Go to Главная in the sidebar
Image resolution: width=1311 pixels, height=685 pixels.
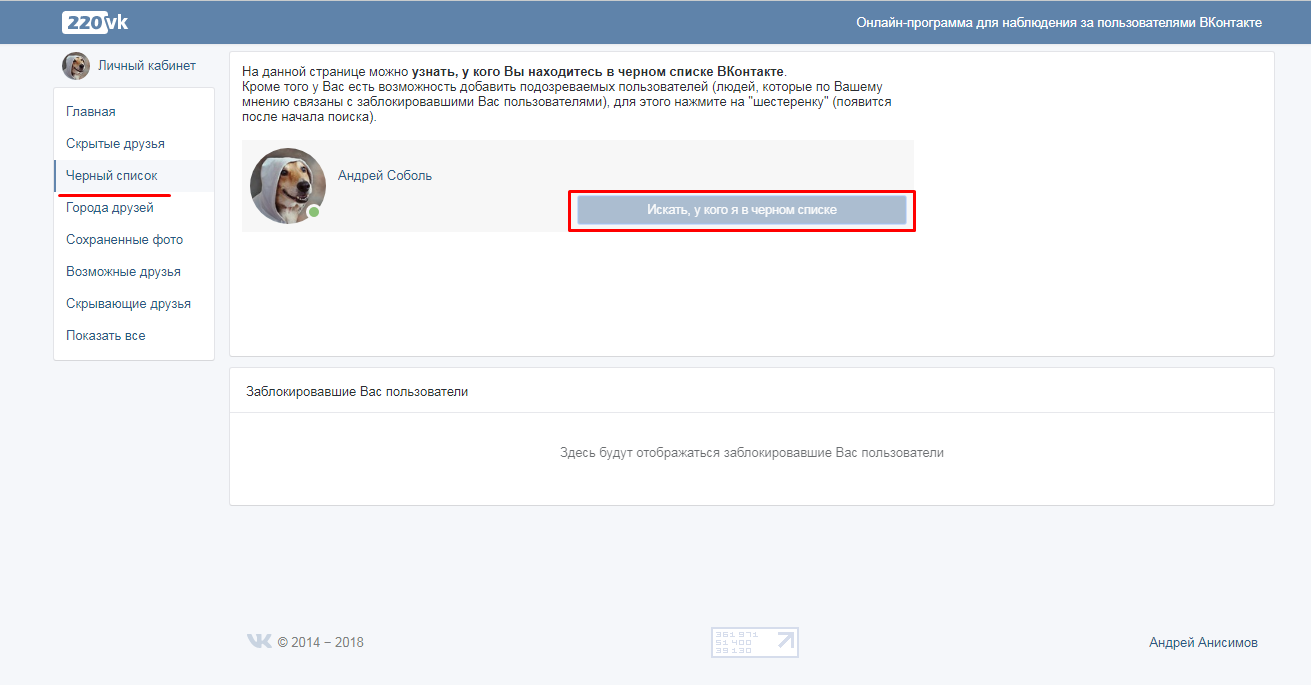(x=91, y=111)
